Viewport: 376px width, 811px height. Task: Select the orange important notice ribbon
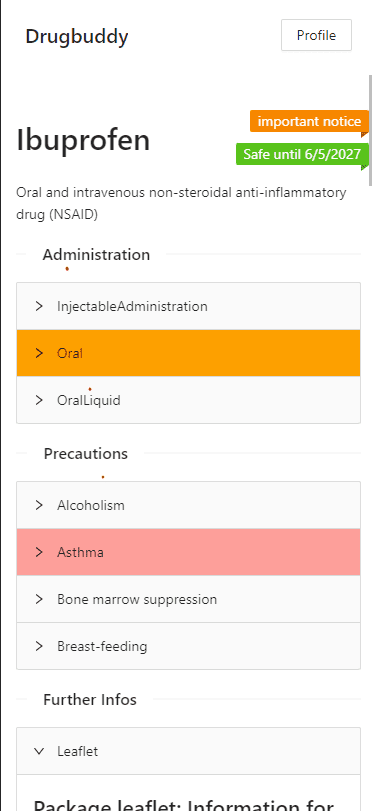(x=309, y=122)
